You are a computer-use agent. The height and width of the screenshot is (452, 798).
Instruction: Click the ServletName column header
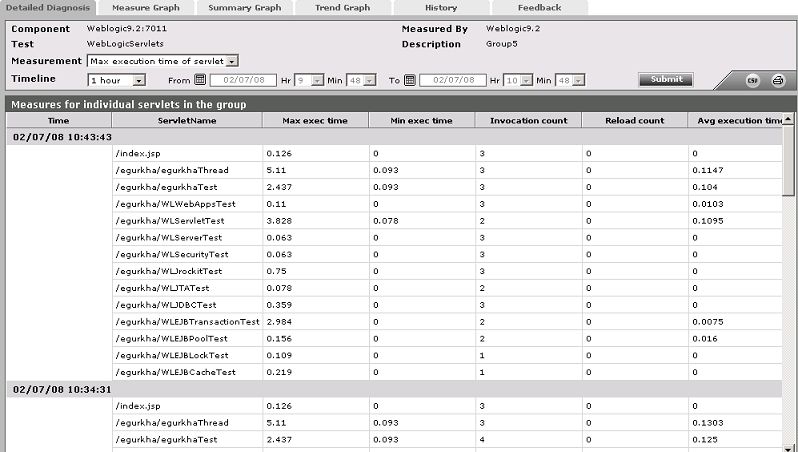click(187, 121)
